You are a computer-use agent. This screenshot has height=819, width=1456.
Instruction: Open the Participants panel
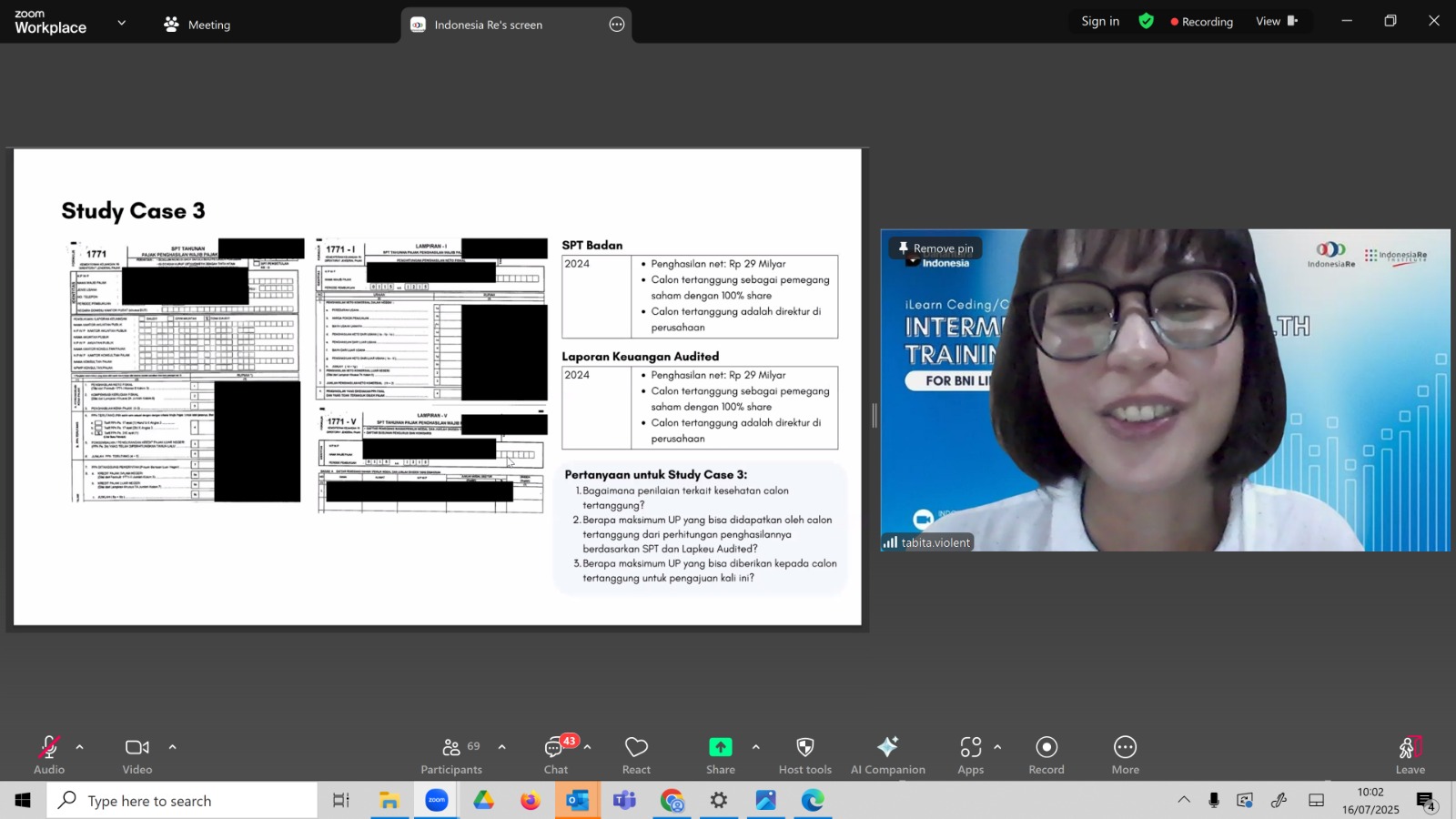(451, 755)
